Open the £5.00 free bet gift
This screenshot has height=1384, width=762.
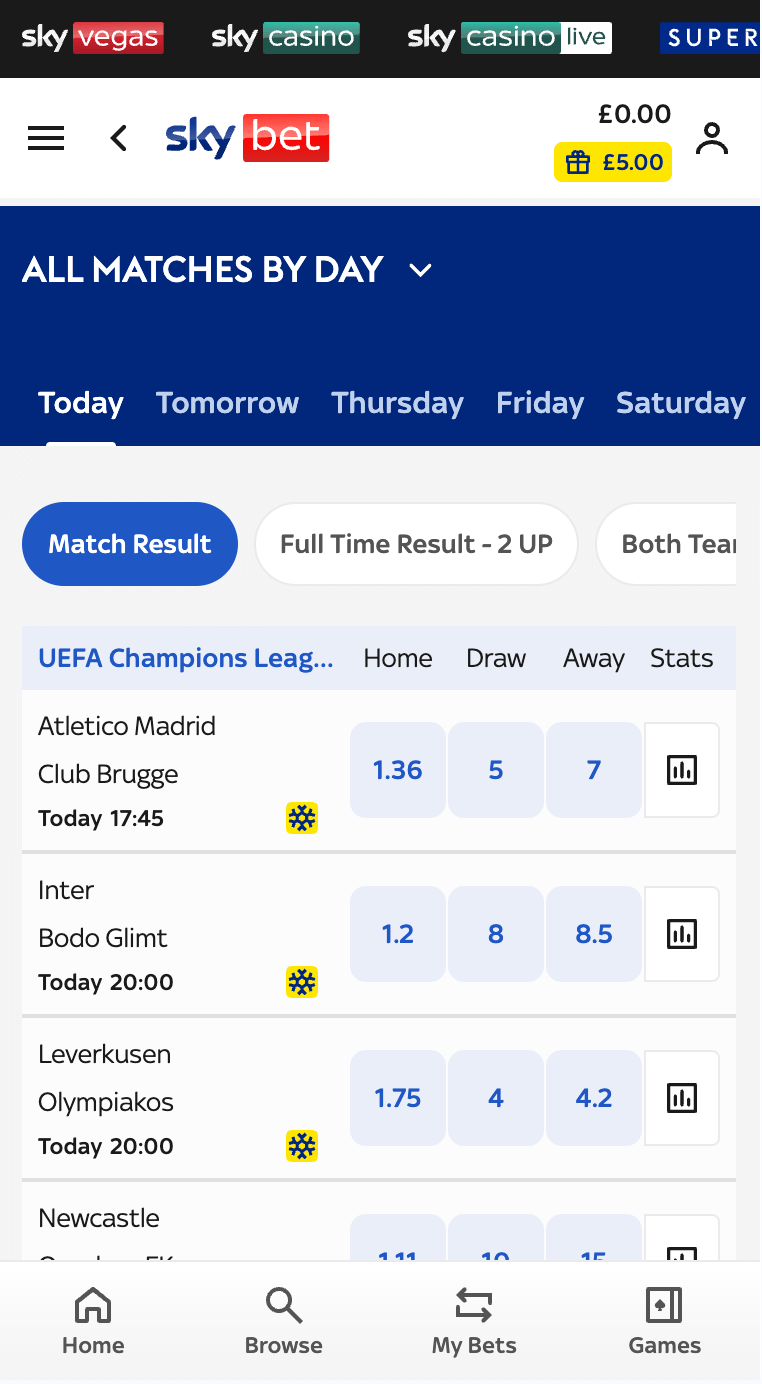(613, 162)
